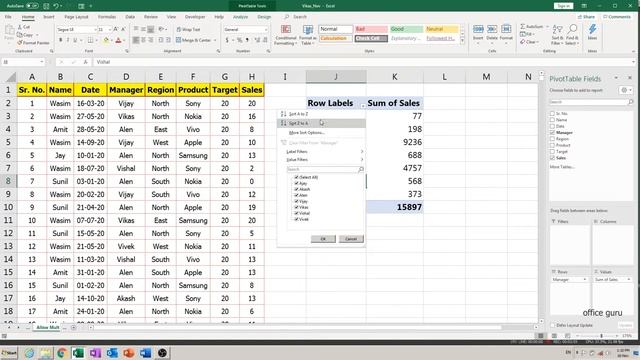Uncheck (Select All) in filter list

click(297, 177)
